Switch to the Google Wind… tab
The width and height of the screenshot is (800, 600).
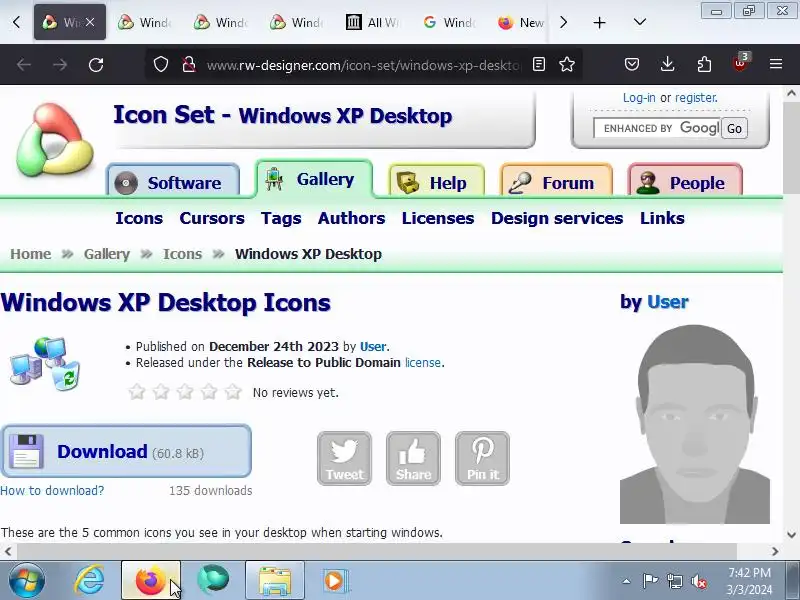(x=449, y=22)
